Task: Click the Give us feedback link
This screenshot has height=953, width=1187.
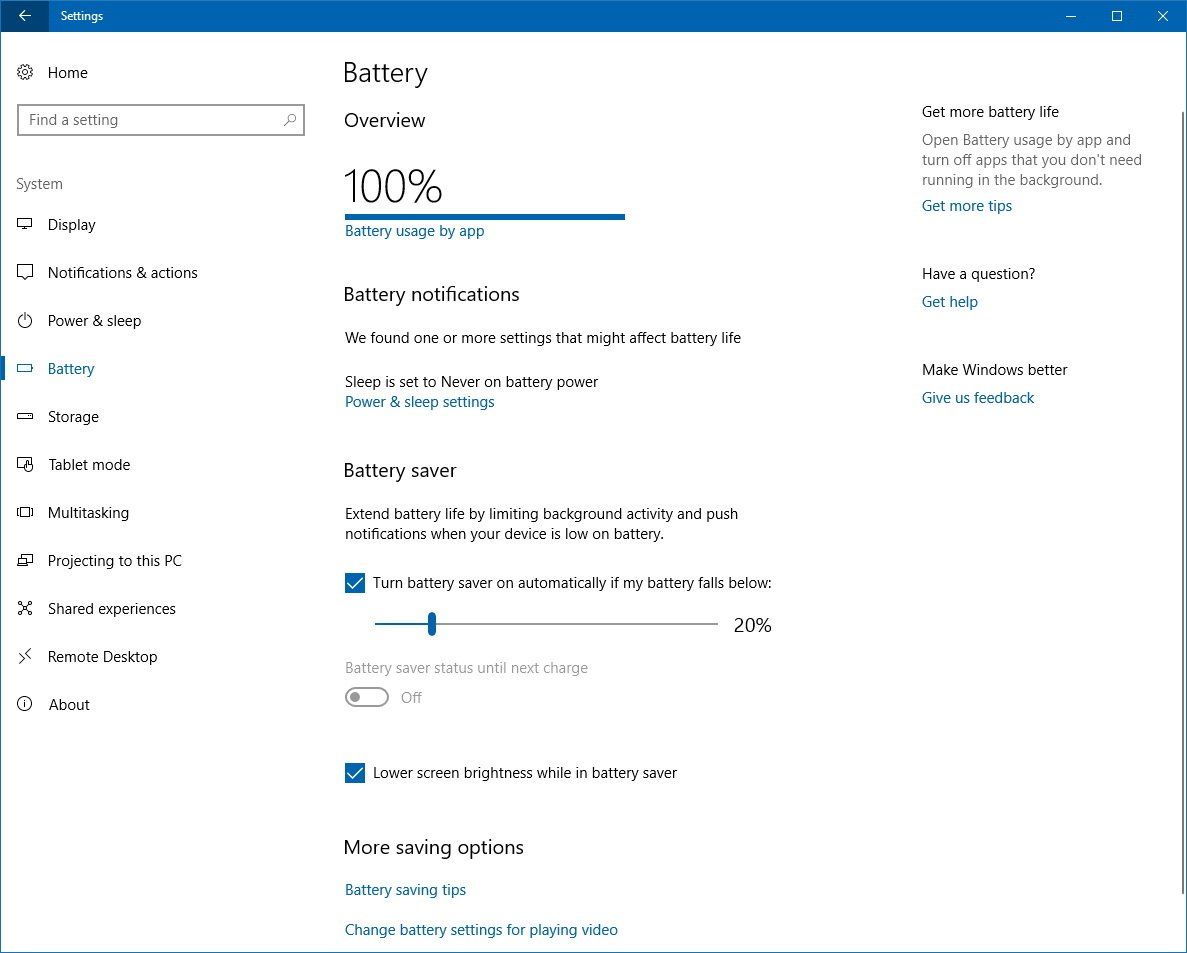Action: point(977,397)
